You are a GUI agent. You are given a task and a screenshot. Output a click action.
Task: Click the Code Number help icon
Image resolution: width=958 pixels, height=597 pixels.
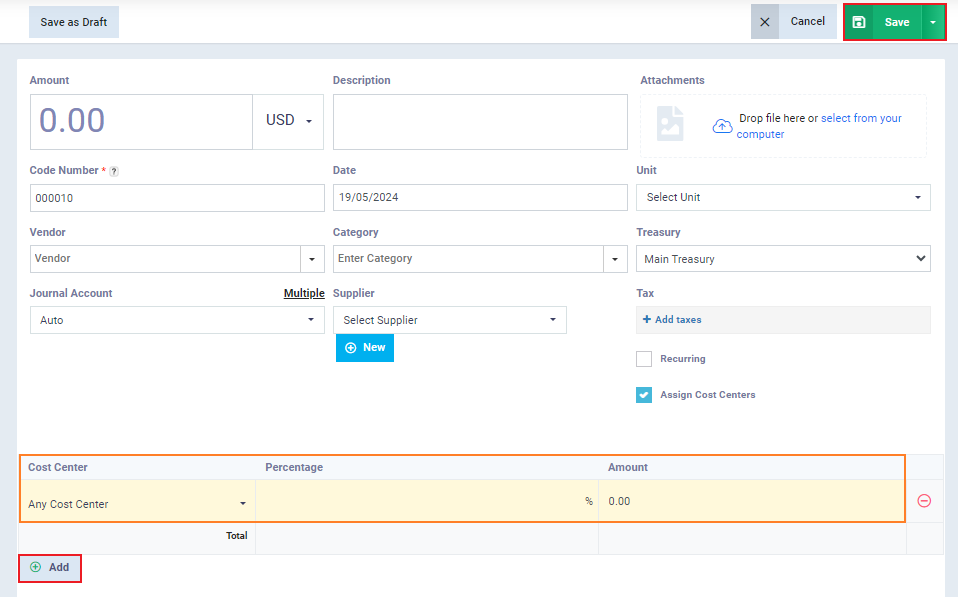pyautogui.click(x=114, y=172)
